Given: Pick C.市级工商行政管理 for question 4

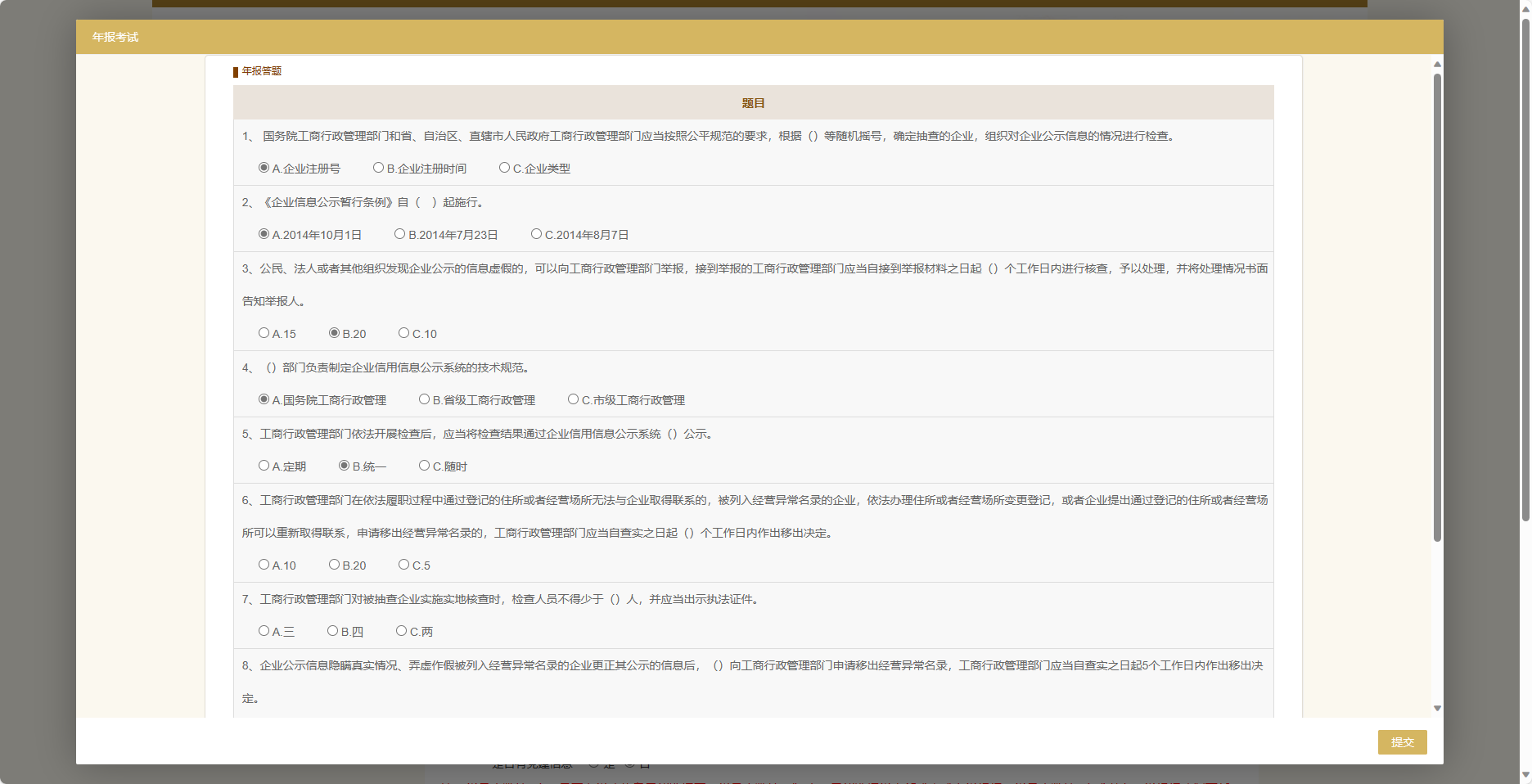Looking at the screenshot, I should (x=573, y=399).
